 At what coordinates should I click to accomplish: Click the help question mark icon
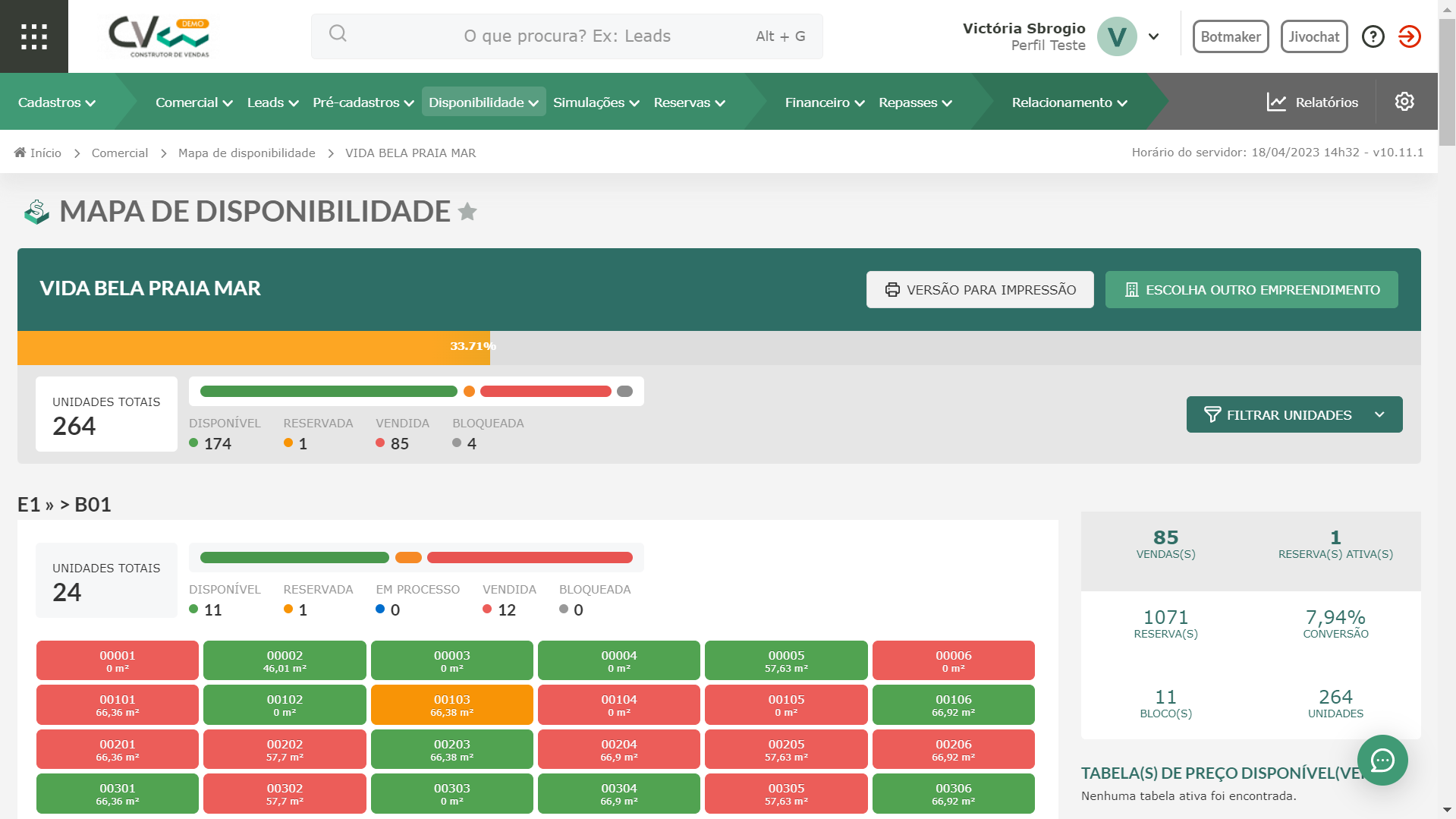[x=1373, y=36]
